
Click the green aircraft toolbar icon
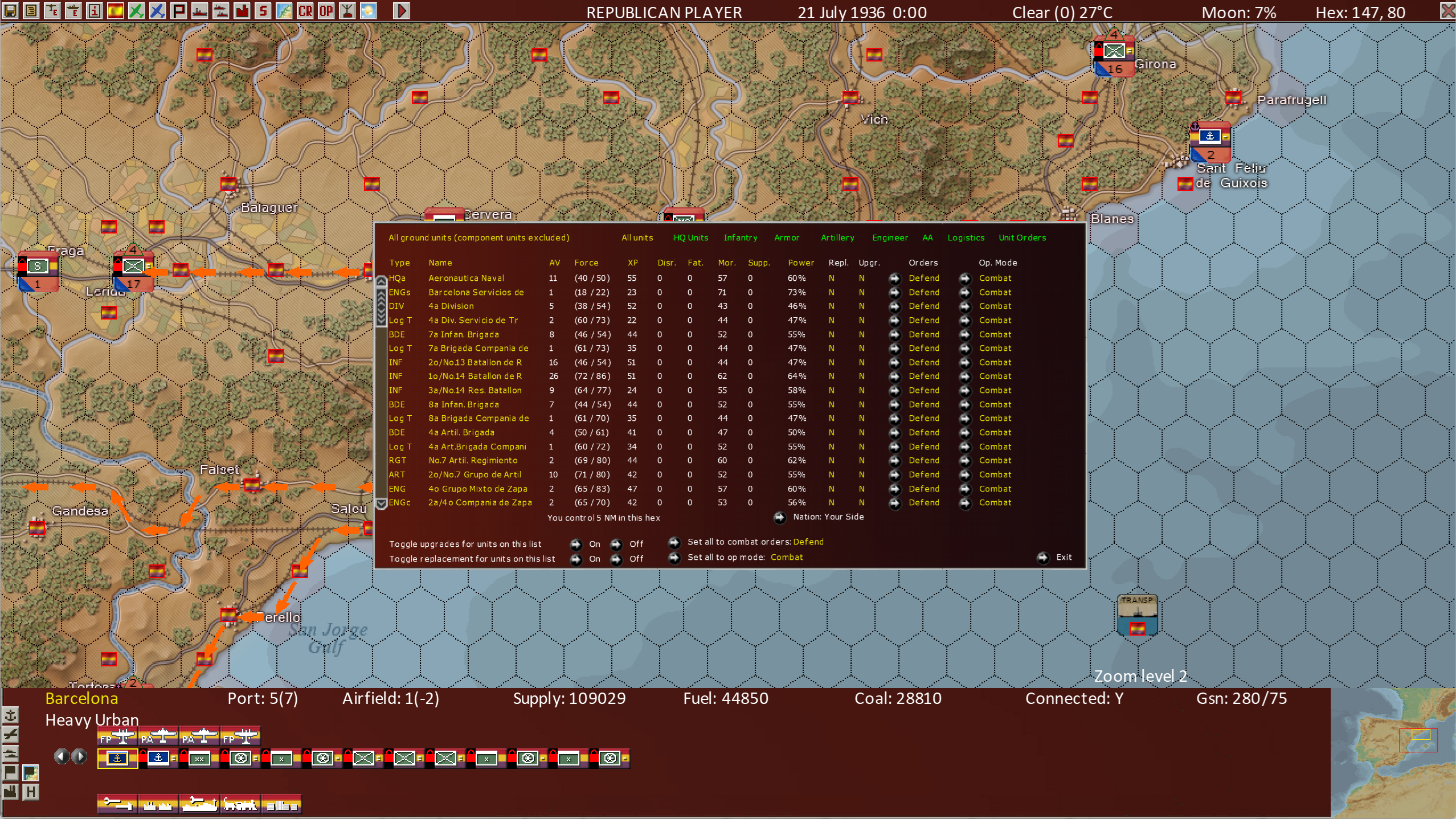136,10
